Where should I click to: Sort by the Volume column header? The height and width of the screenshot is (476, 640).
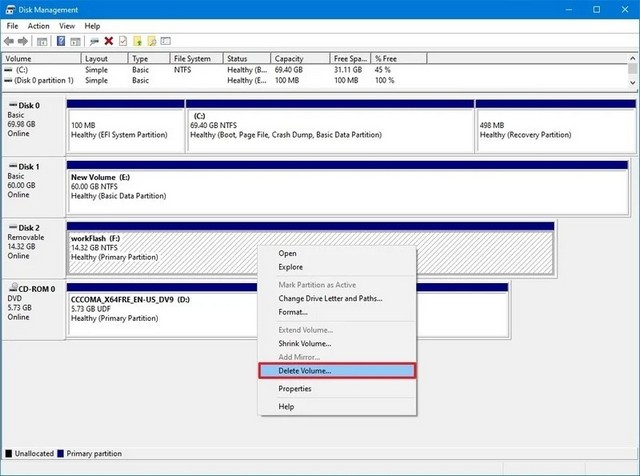tap(42, 58)
